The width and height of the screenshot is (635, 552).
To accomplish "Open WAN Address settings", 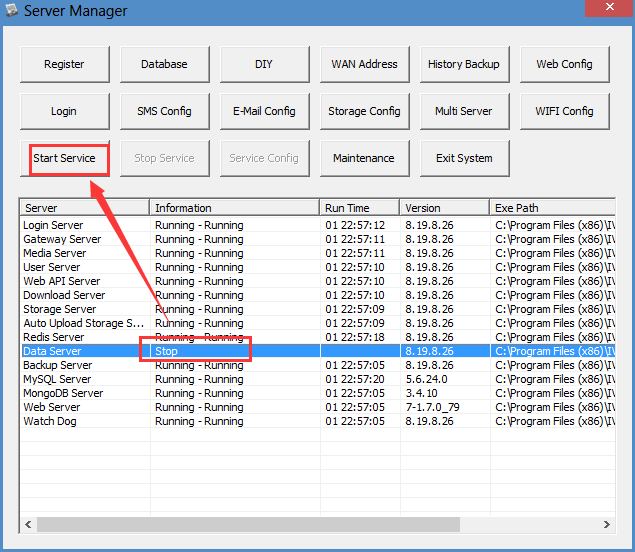I will point(365,64).
